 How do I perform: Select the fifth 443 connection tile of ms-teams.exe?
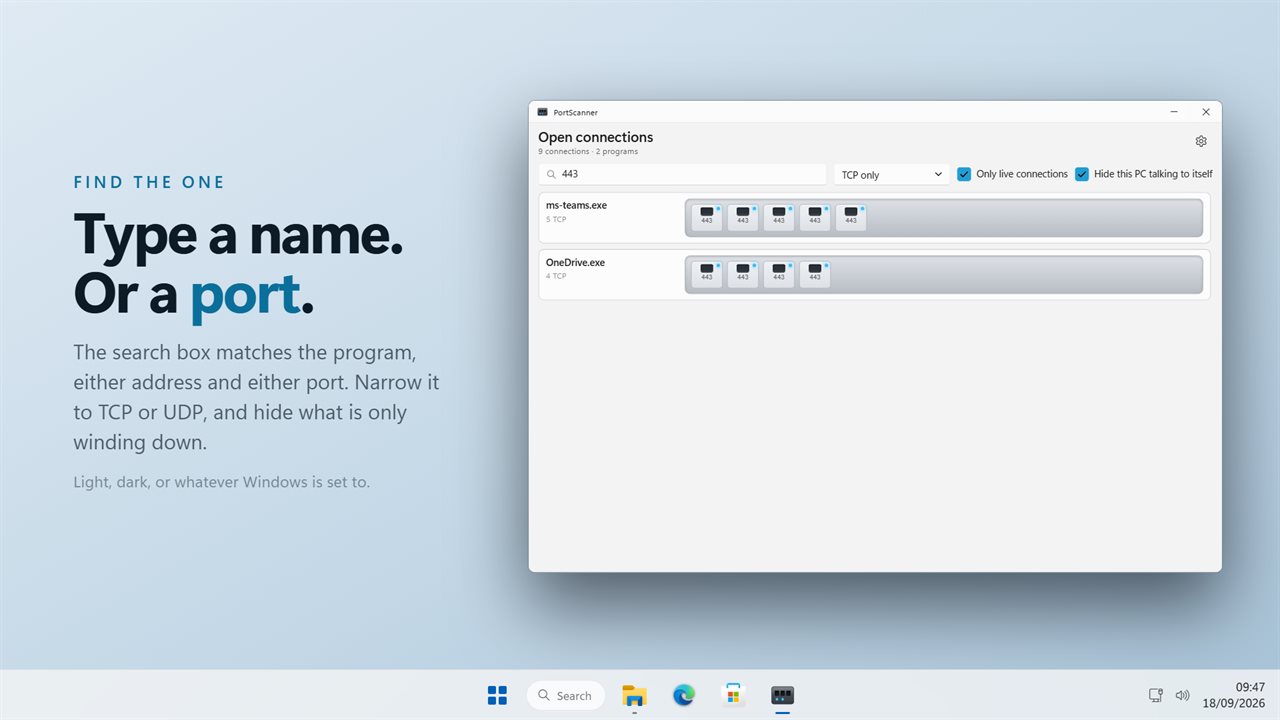pyautogui.click(x=851, y=217)
